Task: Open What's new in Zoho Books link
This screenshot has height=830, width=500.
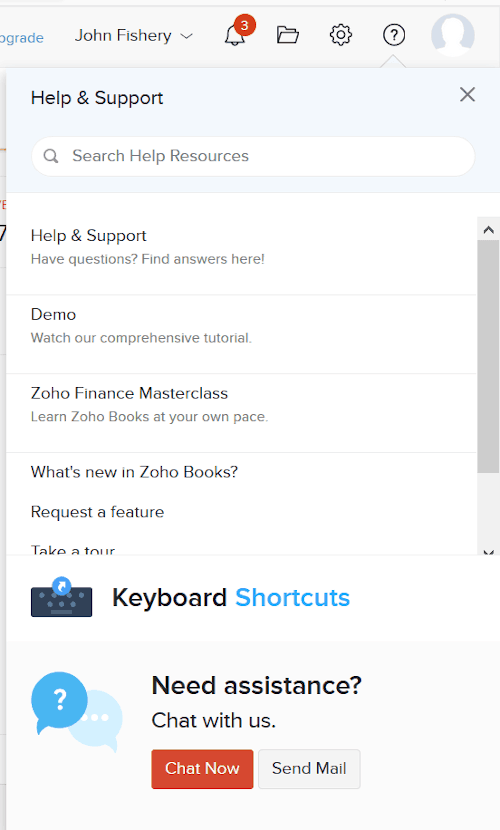Action: [134, 472]
